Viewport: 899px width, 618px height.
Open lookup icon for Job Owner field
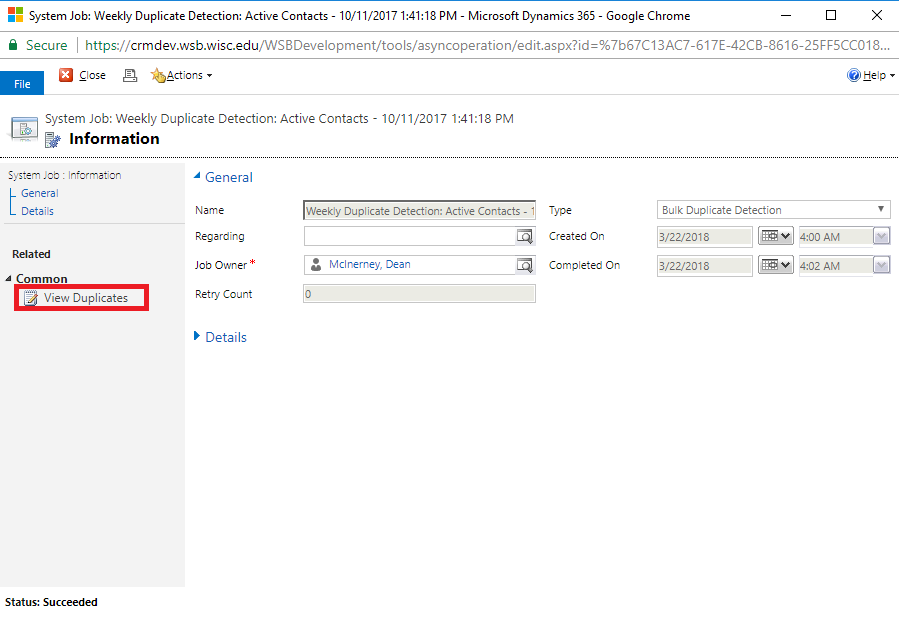(x=525, y=265)
